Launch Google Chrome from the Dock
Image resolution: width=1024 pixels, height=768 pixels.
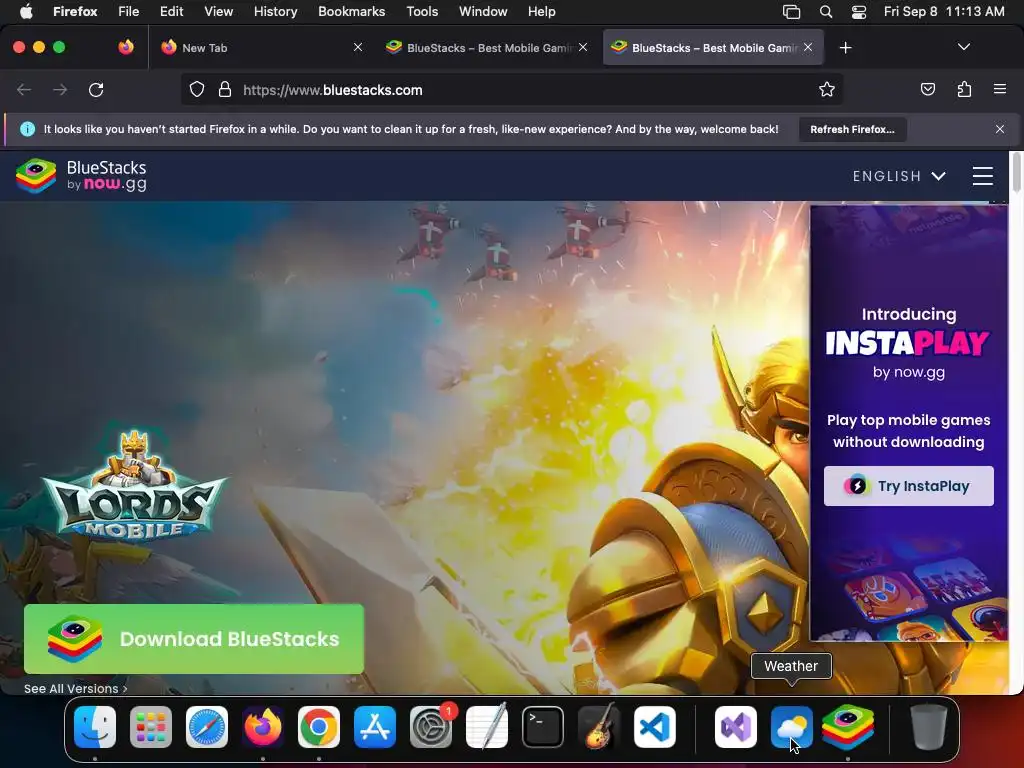[319, 727]
